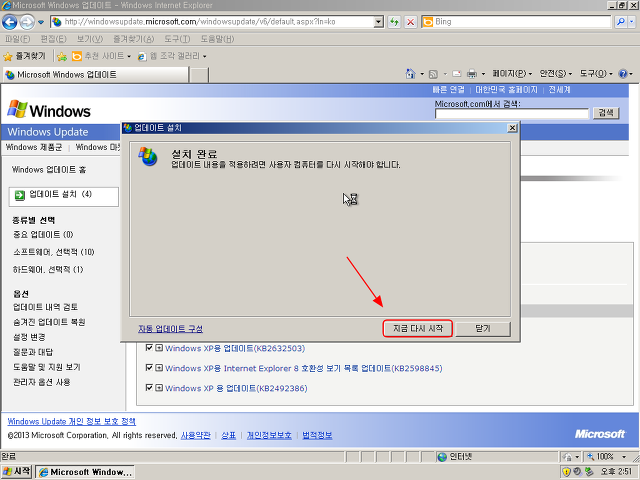Screen dimensions: 640x480
Task: Open the 도구(O) command bar dropdown
Action: (x=596, y=74)
